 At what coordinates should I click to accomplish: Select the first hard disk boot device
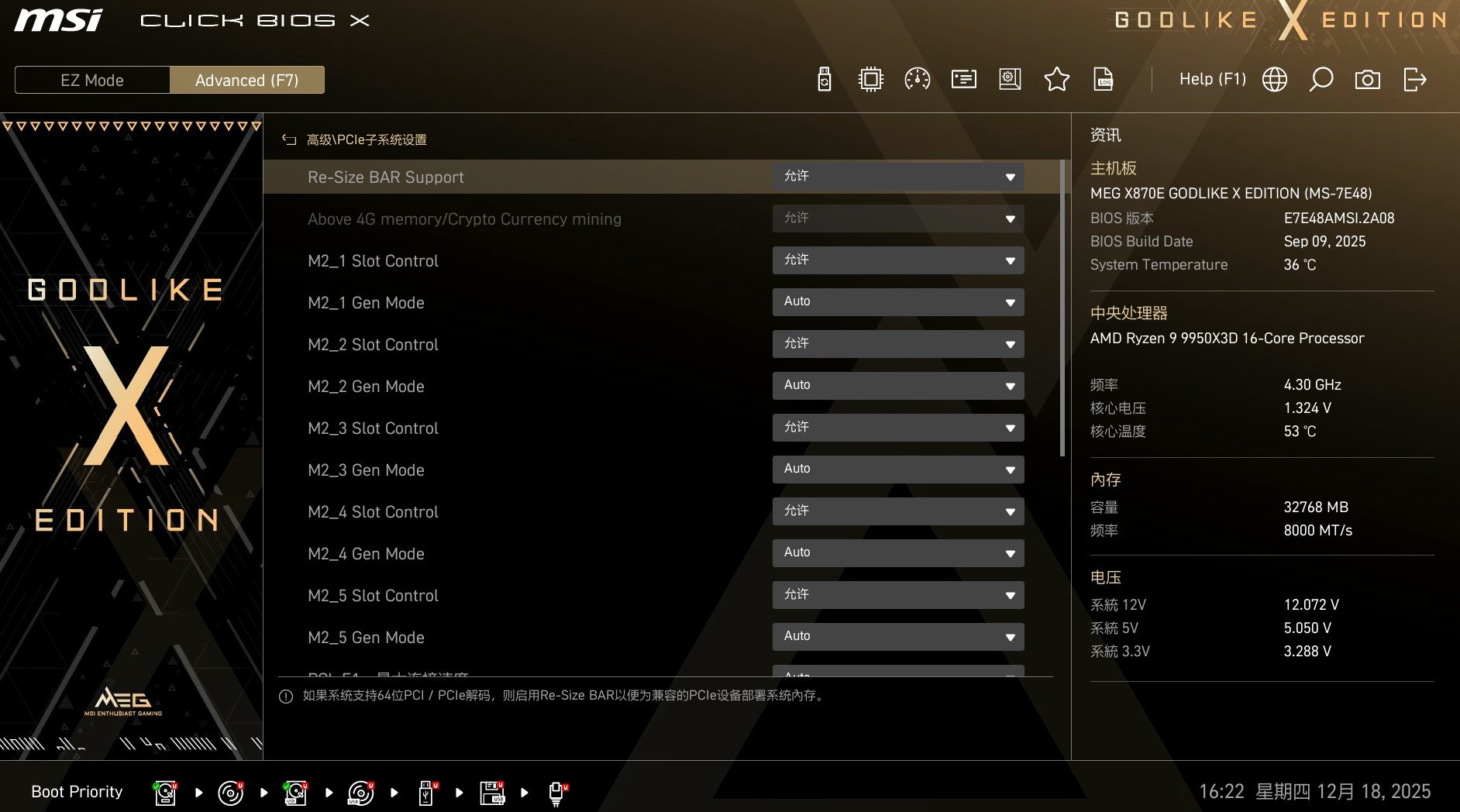tap(165, 793)
